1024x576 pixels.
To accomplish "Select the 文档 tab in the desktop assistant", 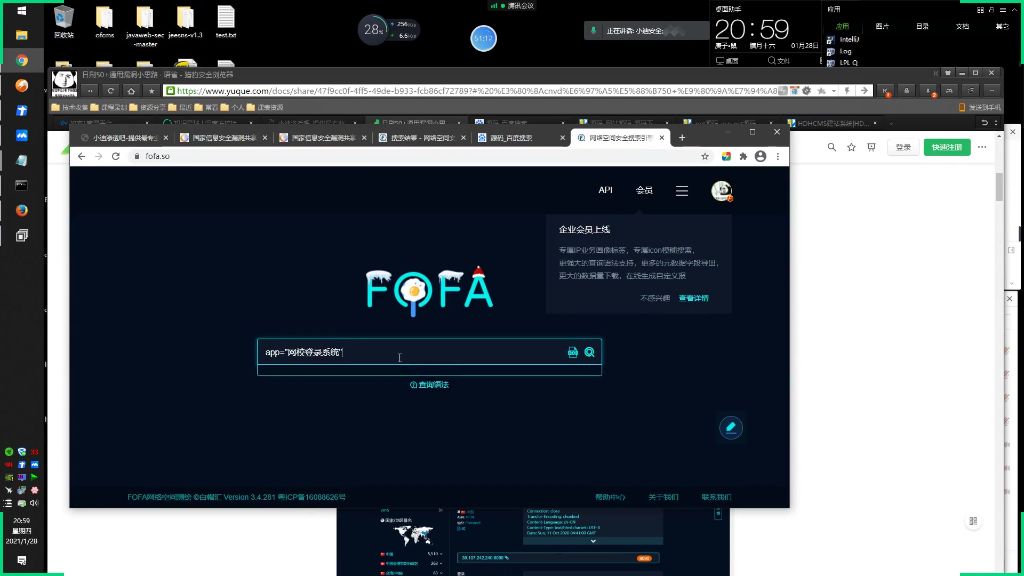I will coord(963,26).
